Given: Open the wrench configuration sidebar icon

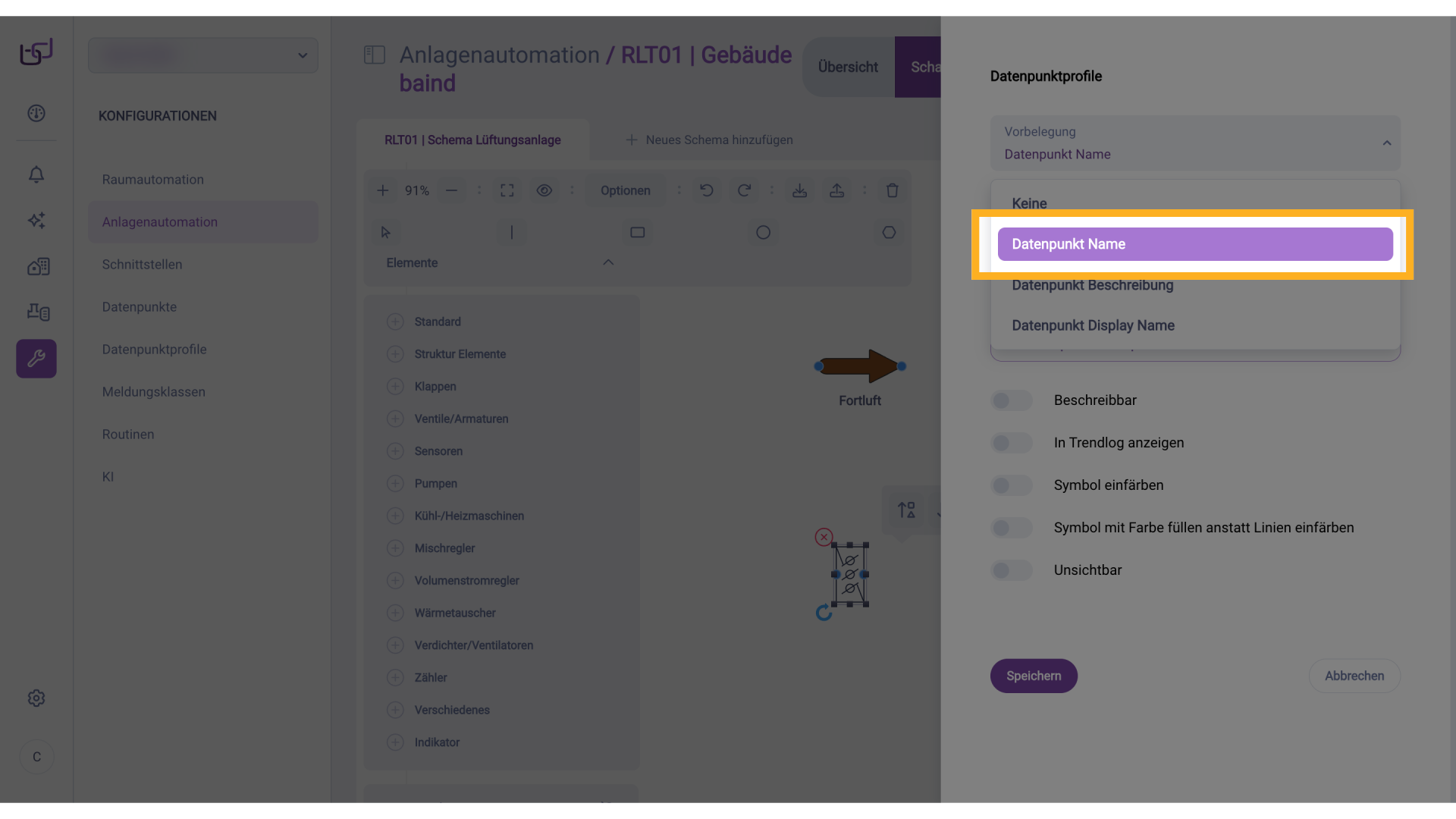Looking at the screenshot, I should [36, 358].
